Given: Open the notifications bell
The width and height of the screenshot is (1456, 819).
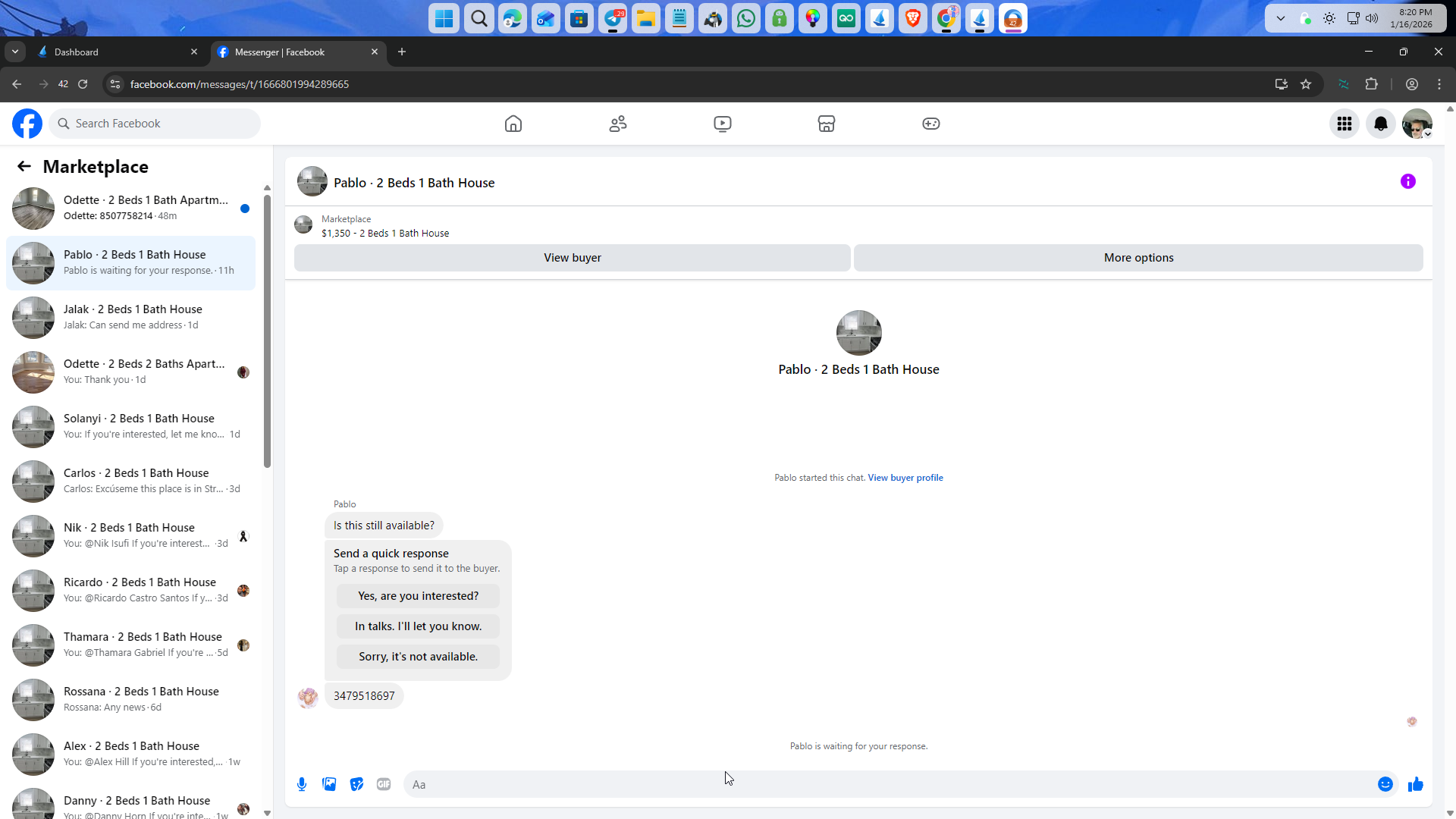Looking at the screenshot, I should [1381, 124].
